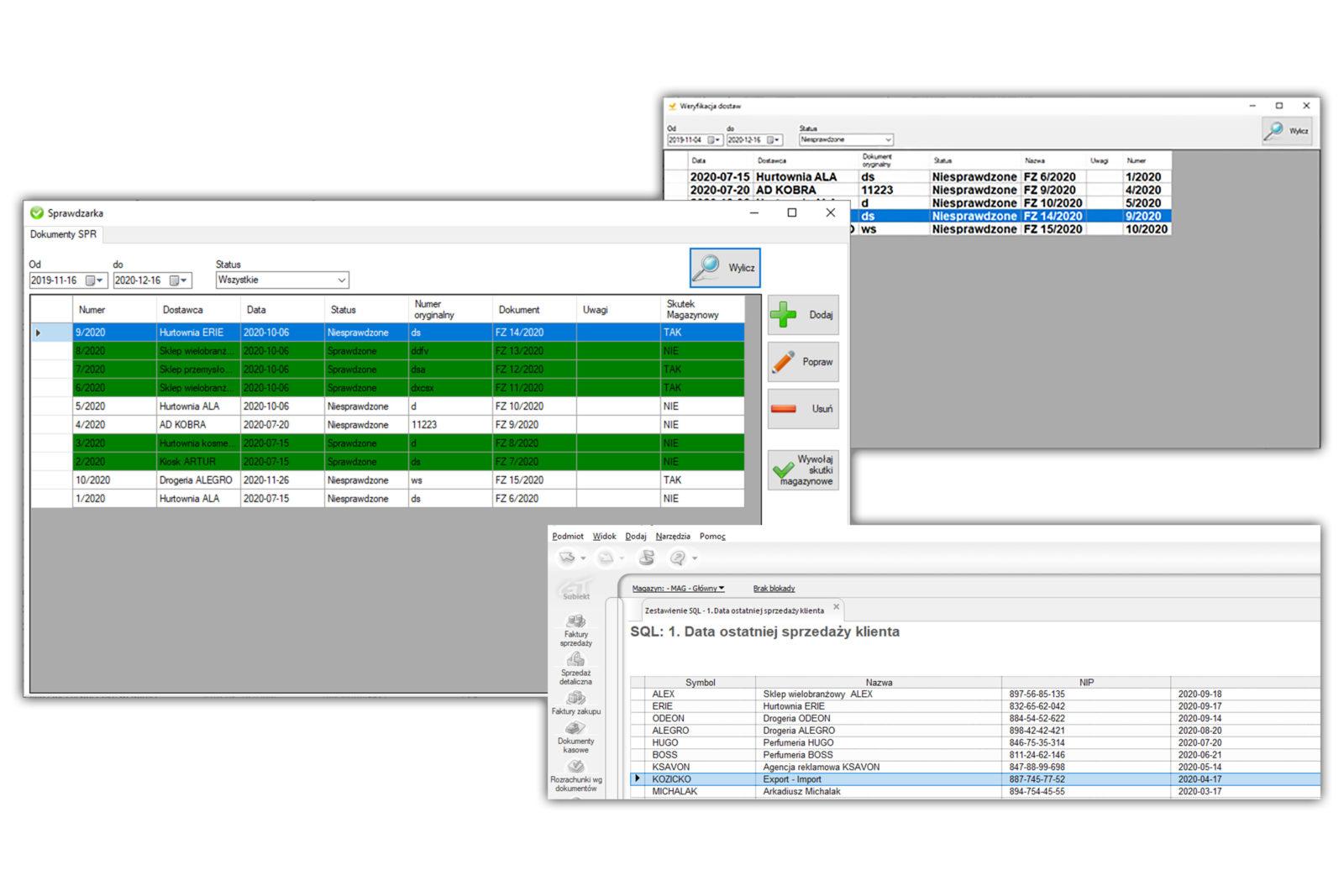This screenshot has width=1344, height=896.
Task: Open the Podmiot menu
Action: tap(568, 536)
